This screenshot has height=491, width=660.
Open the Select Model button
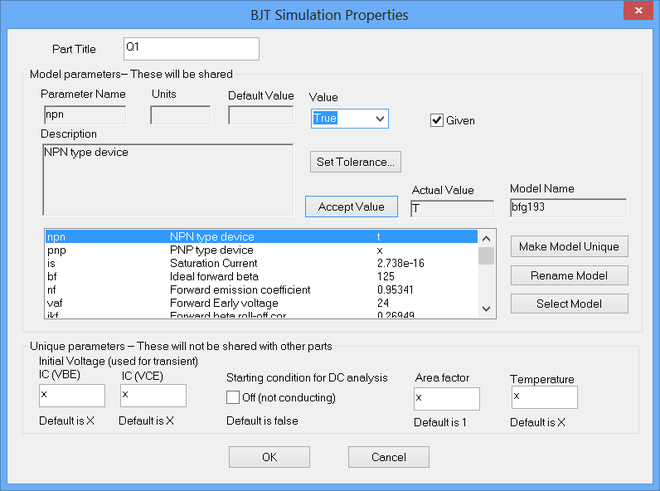569,303
